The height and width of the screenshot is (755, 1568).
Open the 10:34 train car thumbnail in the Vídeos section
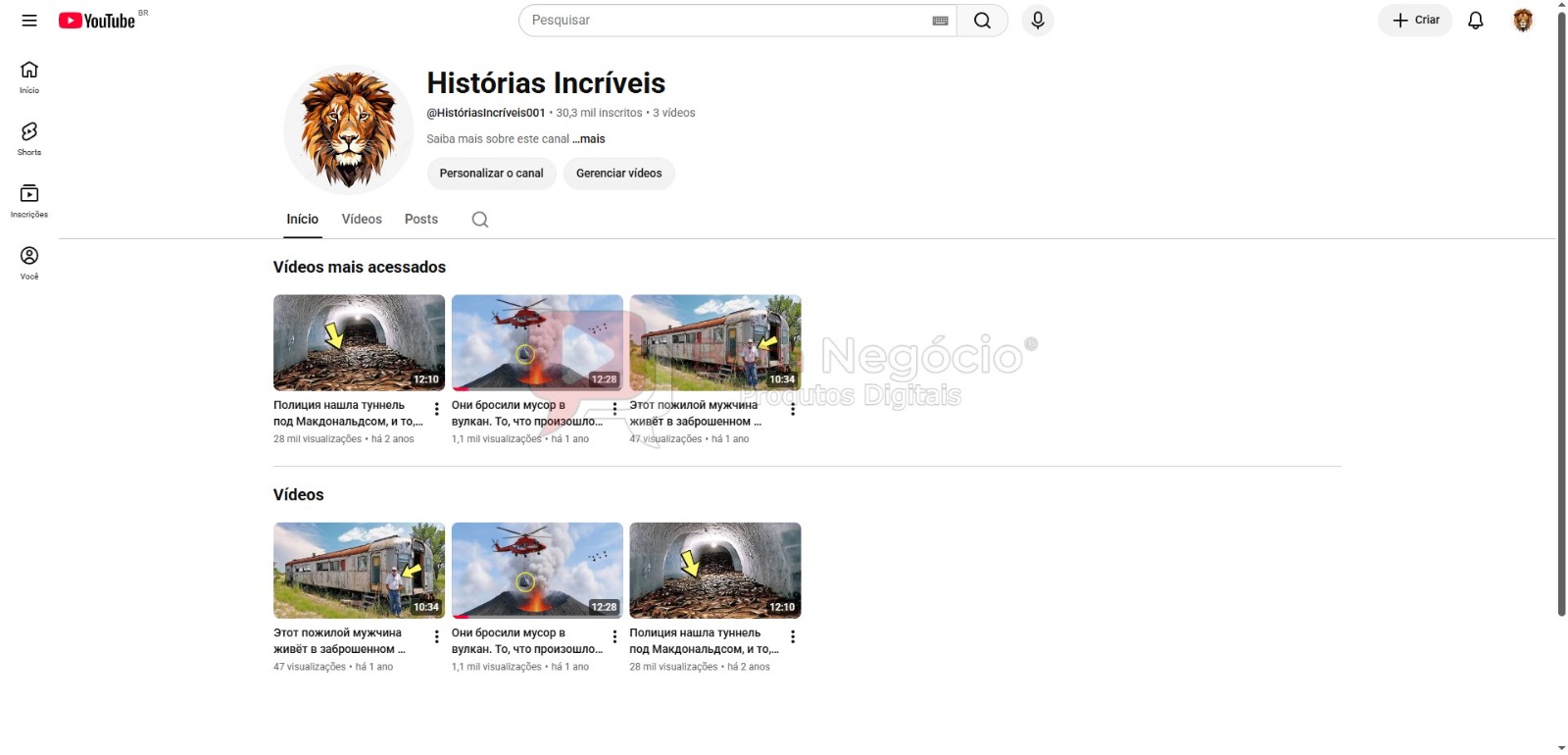(359, 571)
